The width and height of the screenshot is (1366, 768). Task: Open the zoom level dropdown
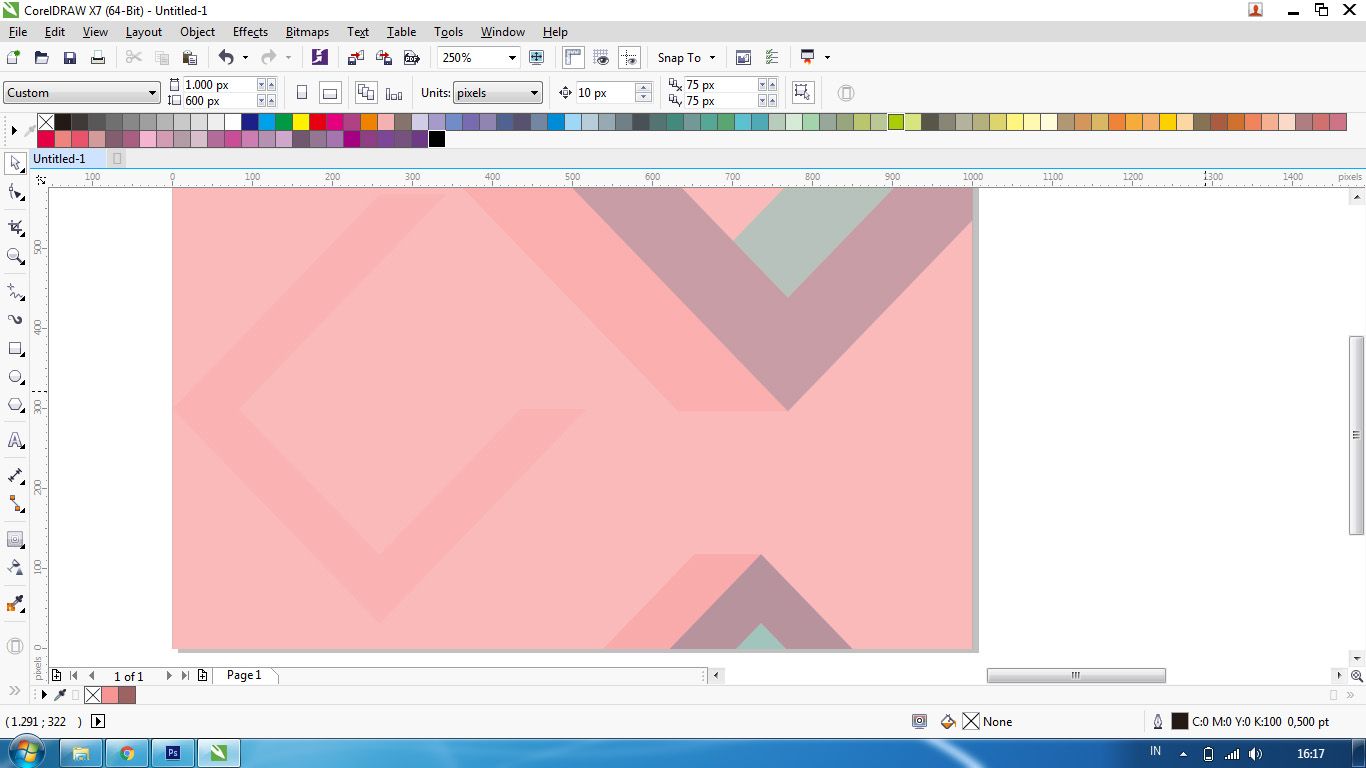click(512, 58)
